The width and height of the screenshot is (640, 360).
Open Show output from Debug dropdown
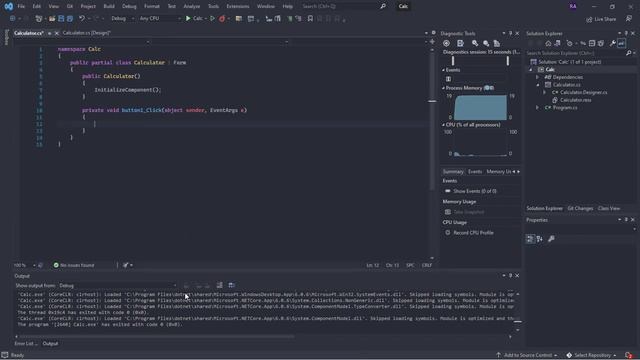(x=118, y=285)
